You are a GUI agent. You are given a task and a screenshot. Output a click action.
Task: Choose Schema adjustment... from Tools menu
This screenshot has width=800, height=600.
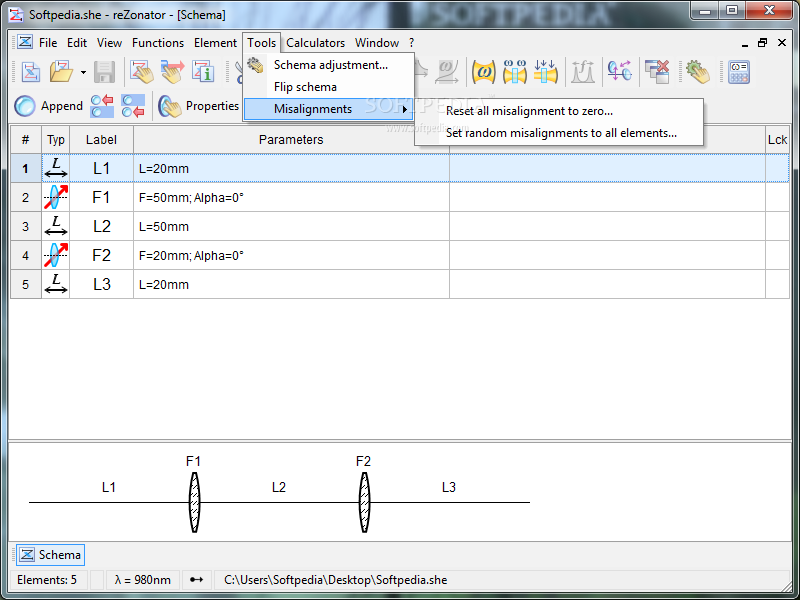coord(329,65)
